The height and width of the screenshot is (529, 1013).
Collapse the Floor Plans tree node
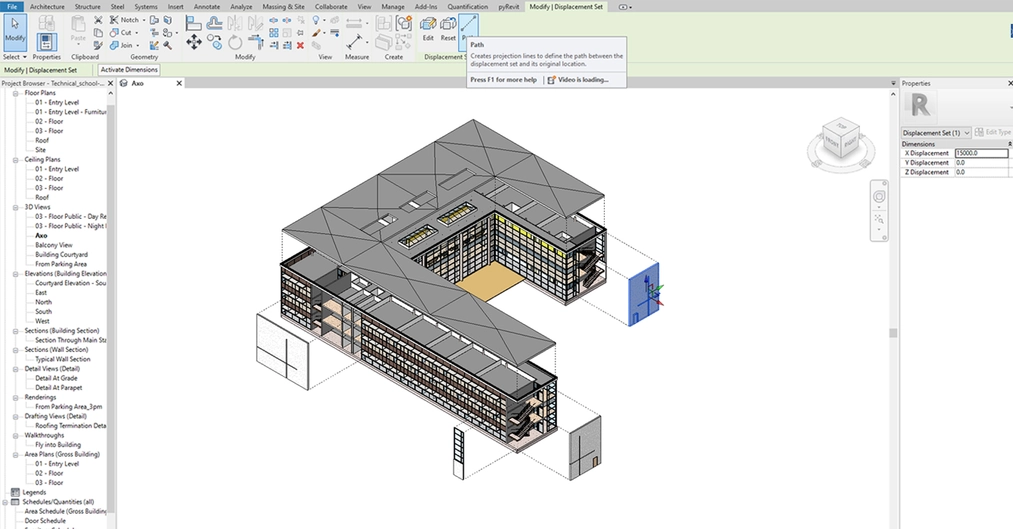click(16, 93)
